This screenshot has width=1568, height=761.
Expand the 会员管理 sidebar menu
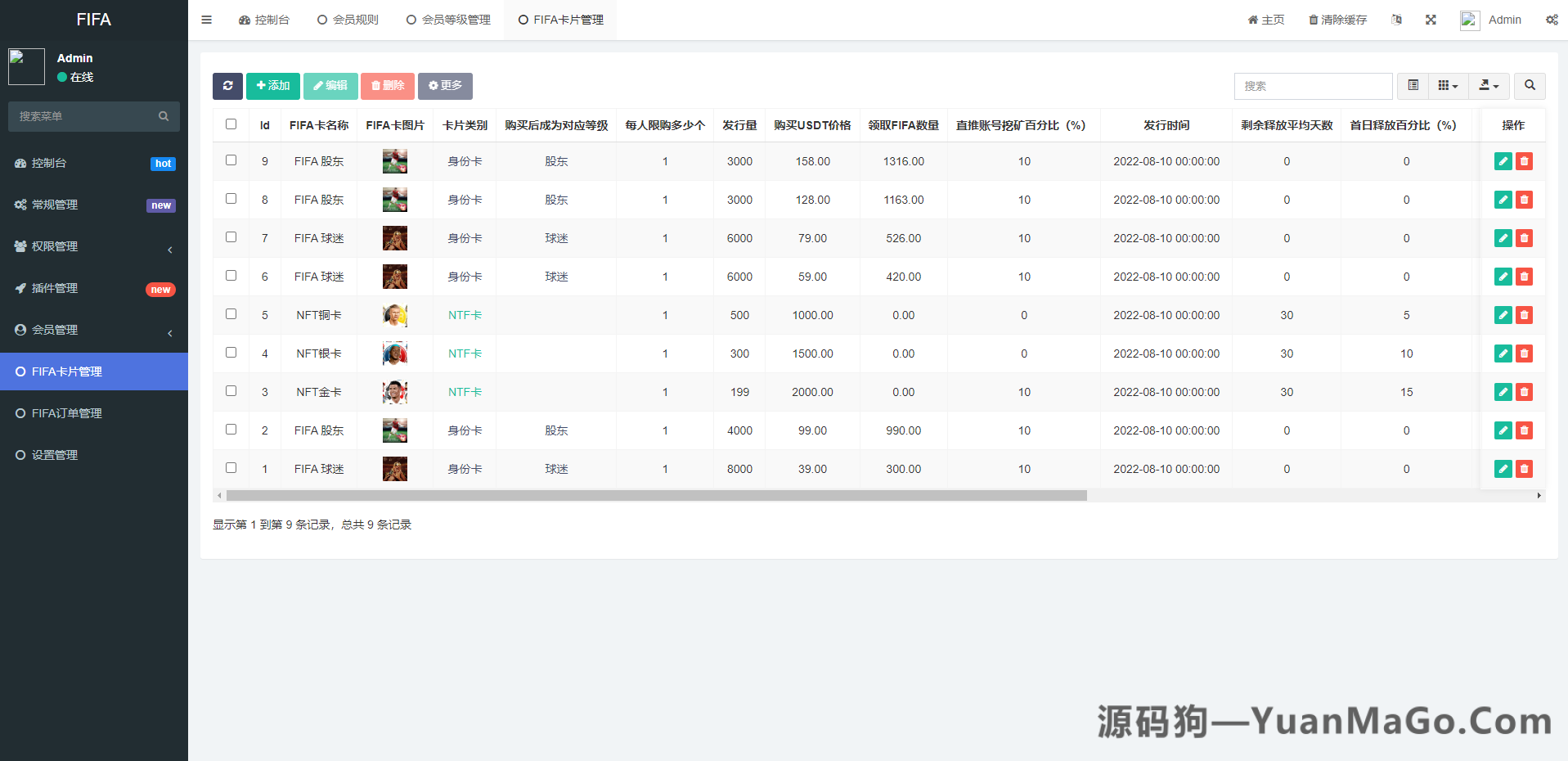[x=93, y=330]
